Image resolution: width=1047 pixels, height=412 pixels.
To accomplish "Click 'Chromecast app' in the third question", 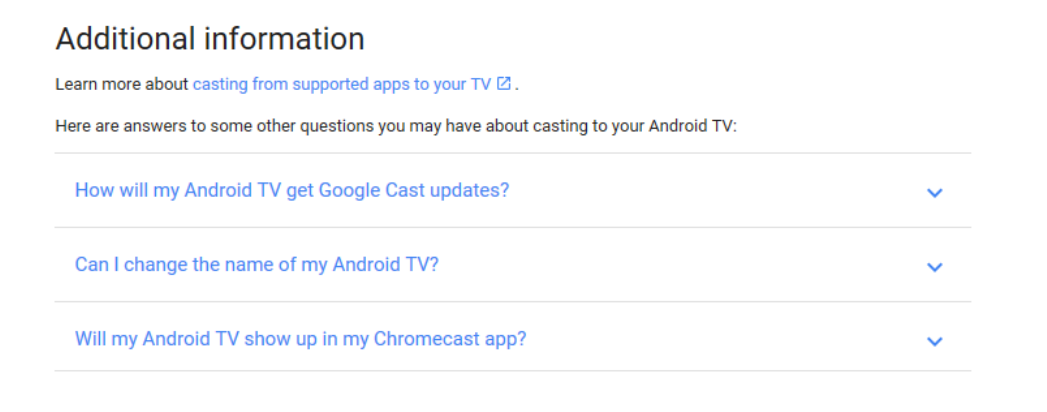I will point(447,339).
